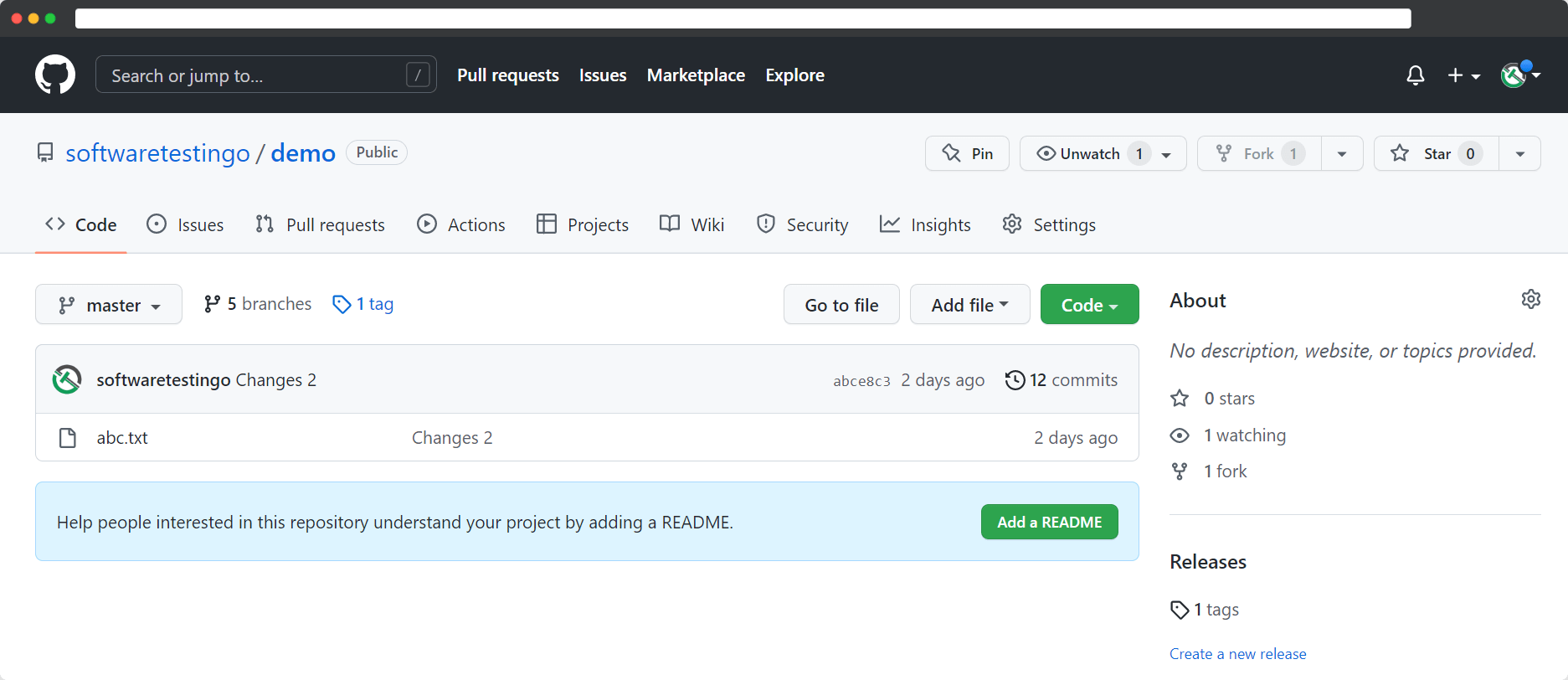This screenshot has height=680, width=1568.
Task: Click the tag icon in Releases section
Action: click(x=1180, y=610)
